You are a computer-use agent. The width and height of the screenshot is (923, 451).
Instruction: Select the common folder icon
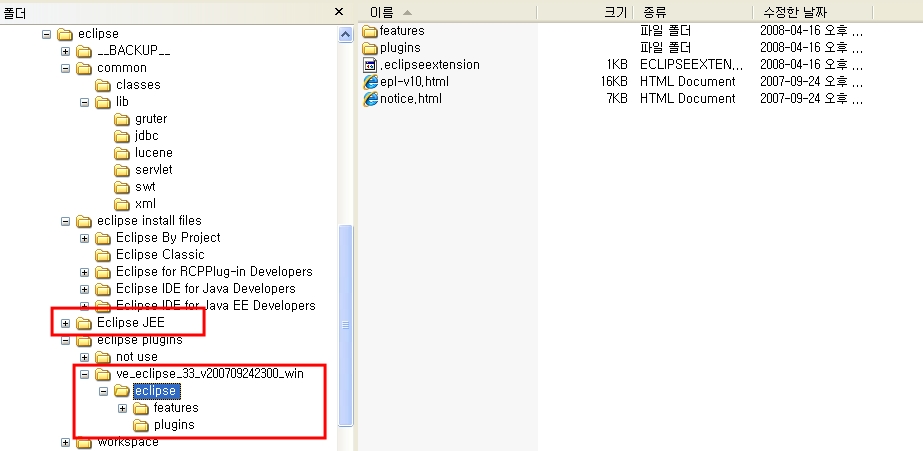[x=85, y=68]
